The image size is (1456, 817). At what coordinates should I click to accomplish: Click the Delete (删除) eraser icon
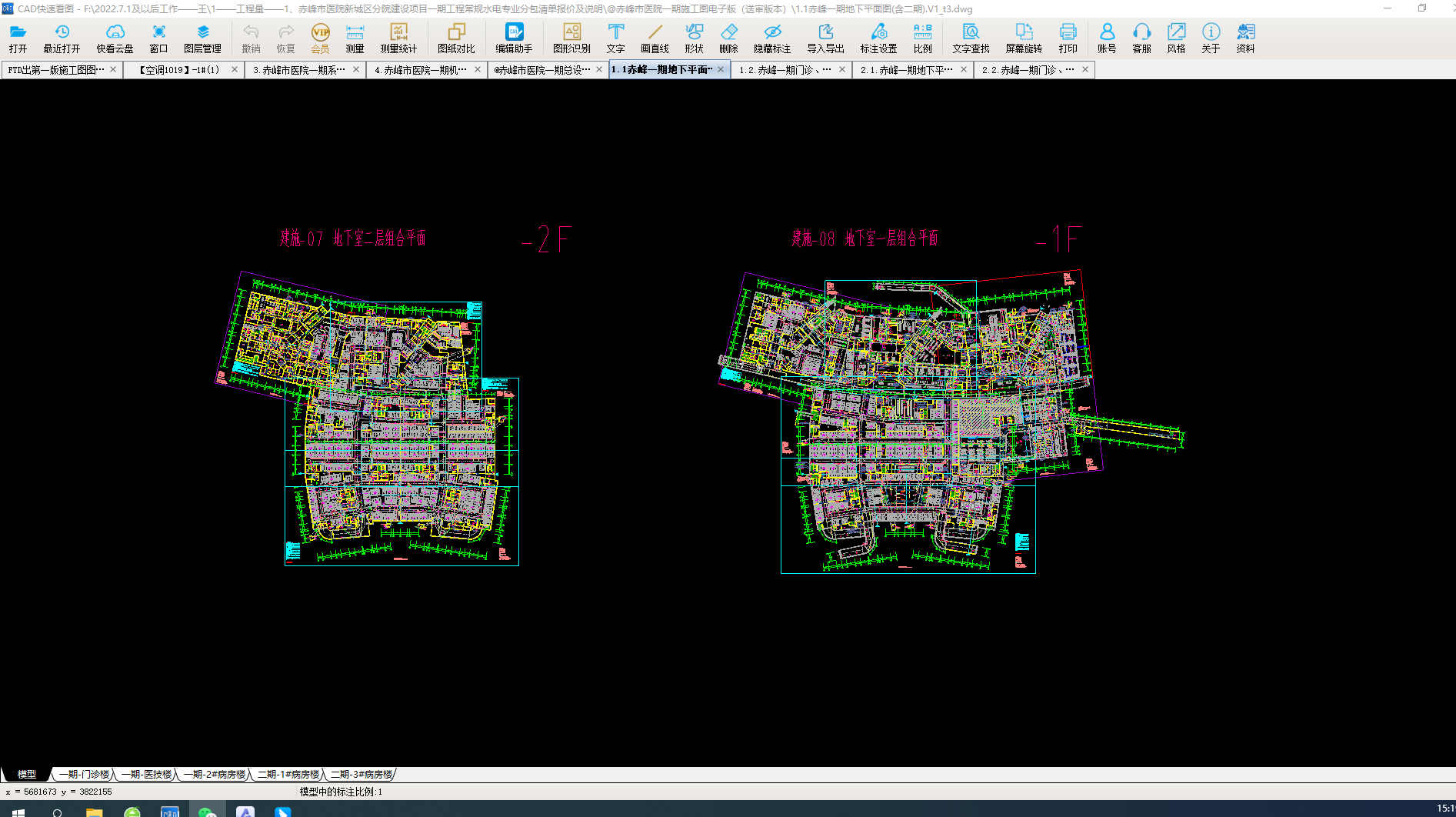click(x=728, y=38)
